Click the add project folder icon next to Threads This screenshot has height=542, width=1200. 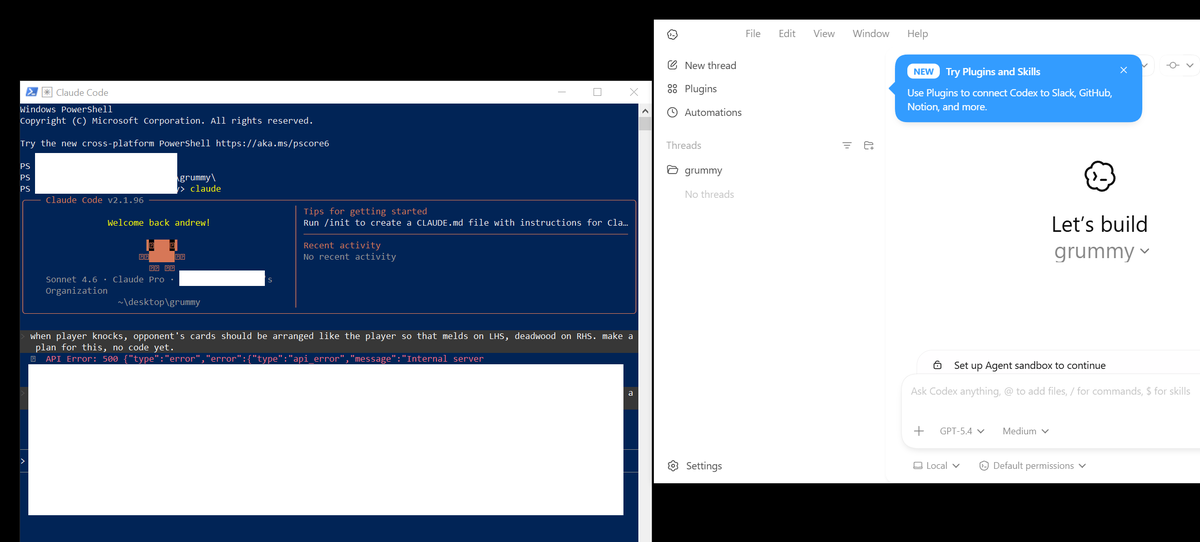point(869,146)
